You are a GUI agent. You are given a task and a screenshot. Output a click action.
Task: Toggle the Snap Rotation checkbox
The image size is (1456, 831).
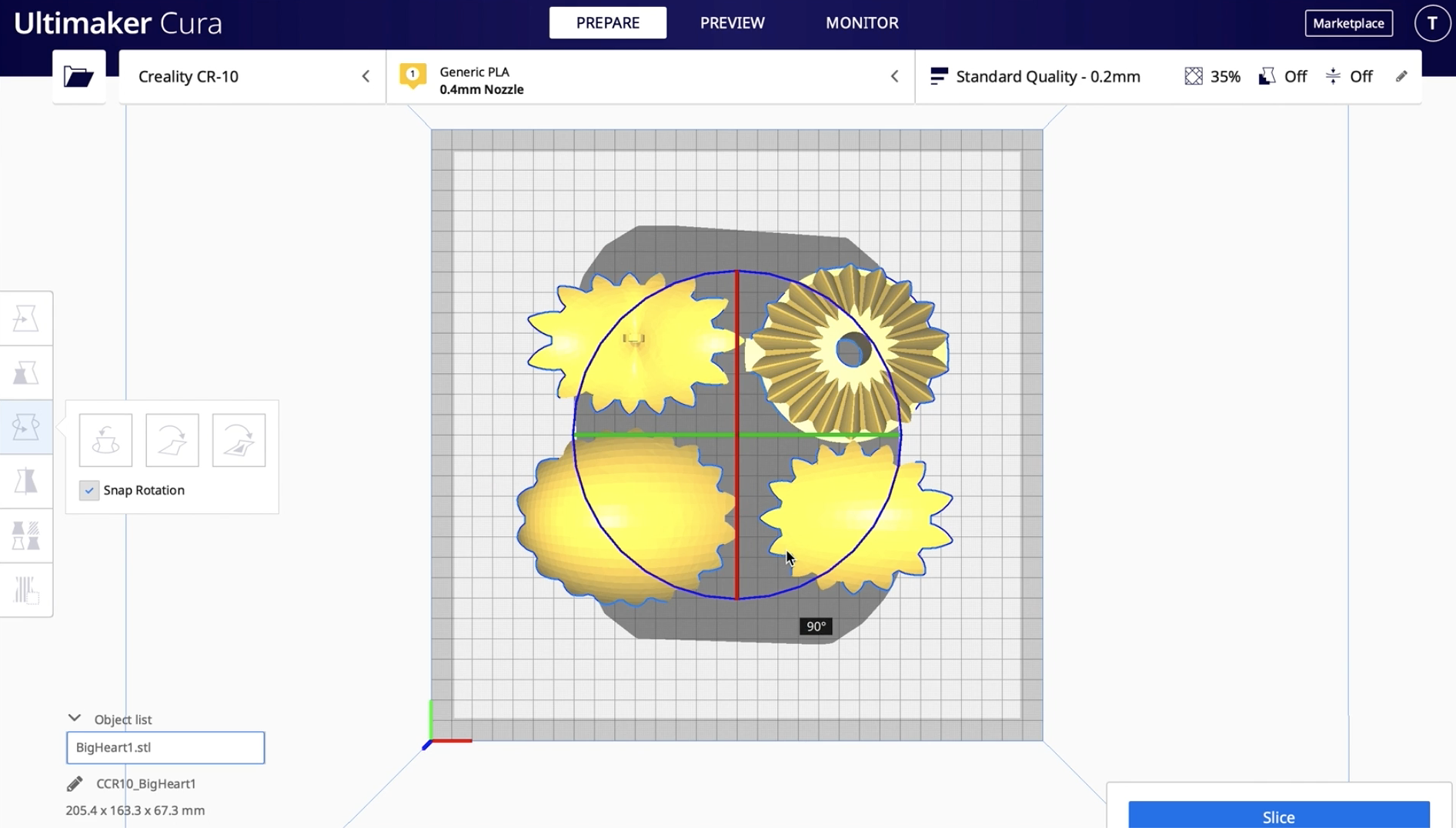(x=89, y=490)
